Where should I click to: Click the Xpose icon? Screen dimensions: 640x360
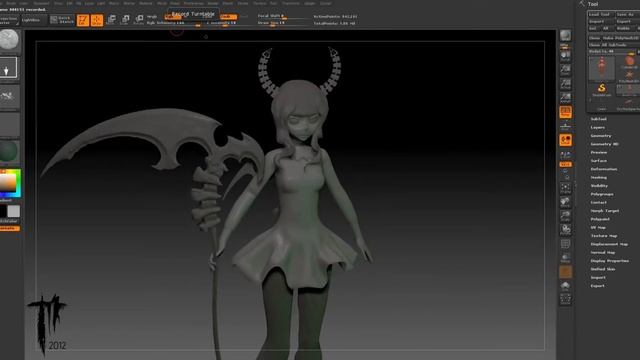click(565, 300)
